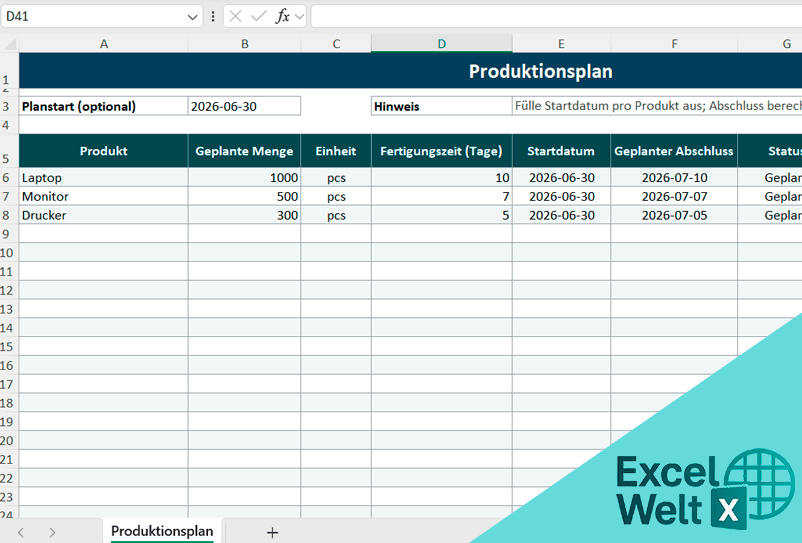Open formula bar options three-dot handle
Screen dimensions: 802x543
213,17
